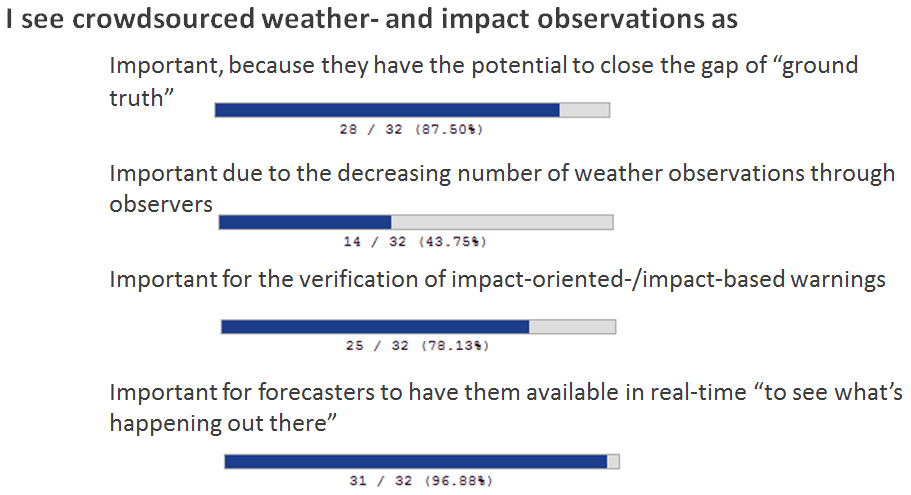Click the blue filled part of the 78.13% bar
911x495 pixels.
[x=375, y=326]
